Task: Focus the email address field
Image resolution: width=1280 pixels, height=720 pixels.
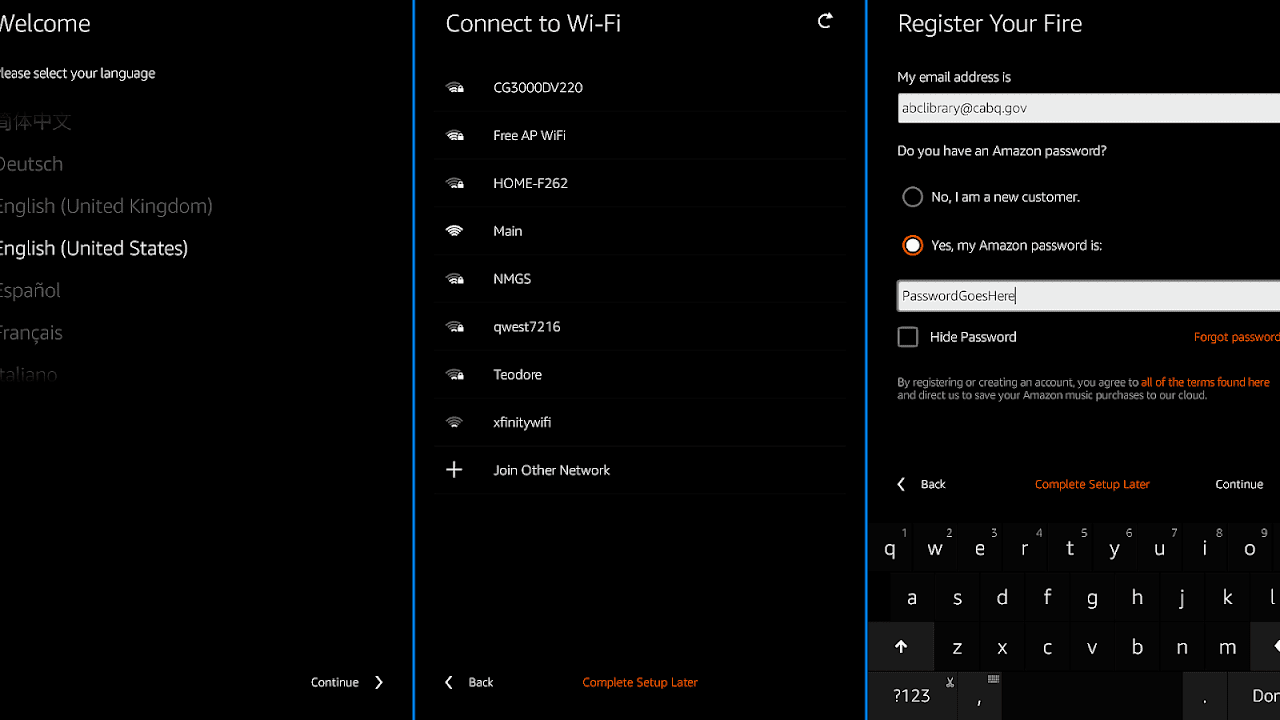Action: [x=1089, y=108]
